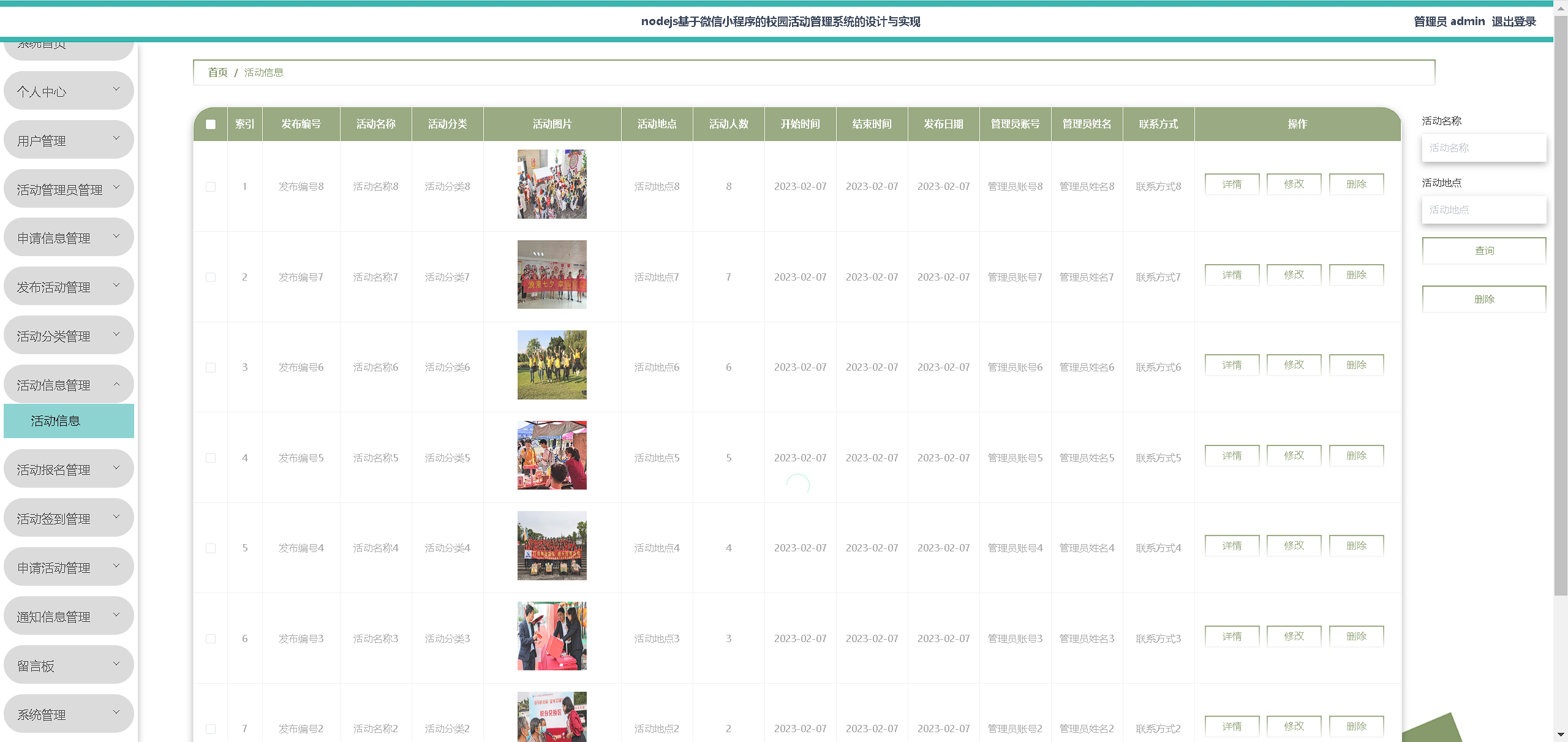Click 查询 search button
Viewport: 1568px width, 742px height.
pos(1483,251)
